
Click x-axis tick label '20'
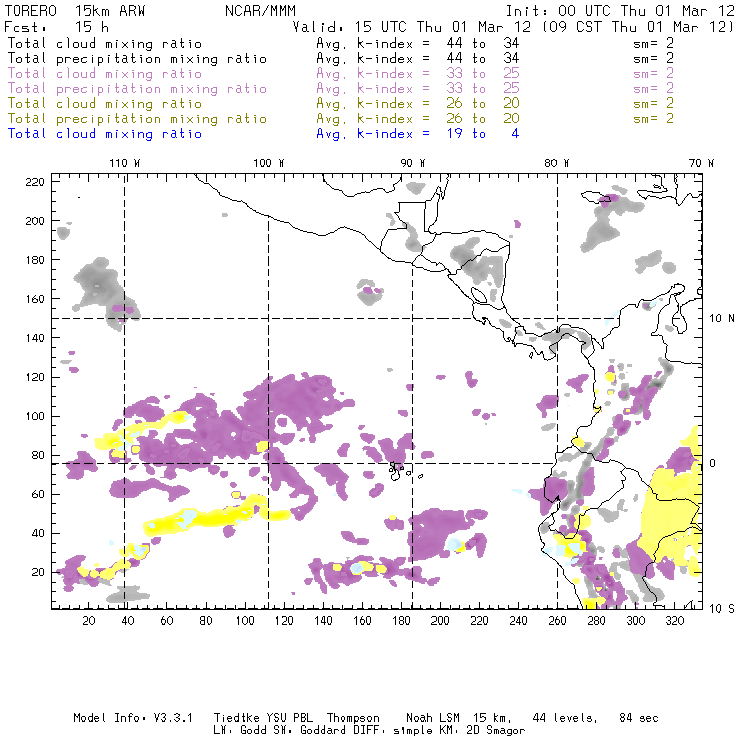point(89,621)
